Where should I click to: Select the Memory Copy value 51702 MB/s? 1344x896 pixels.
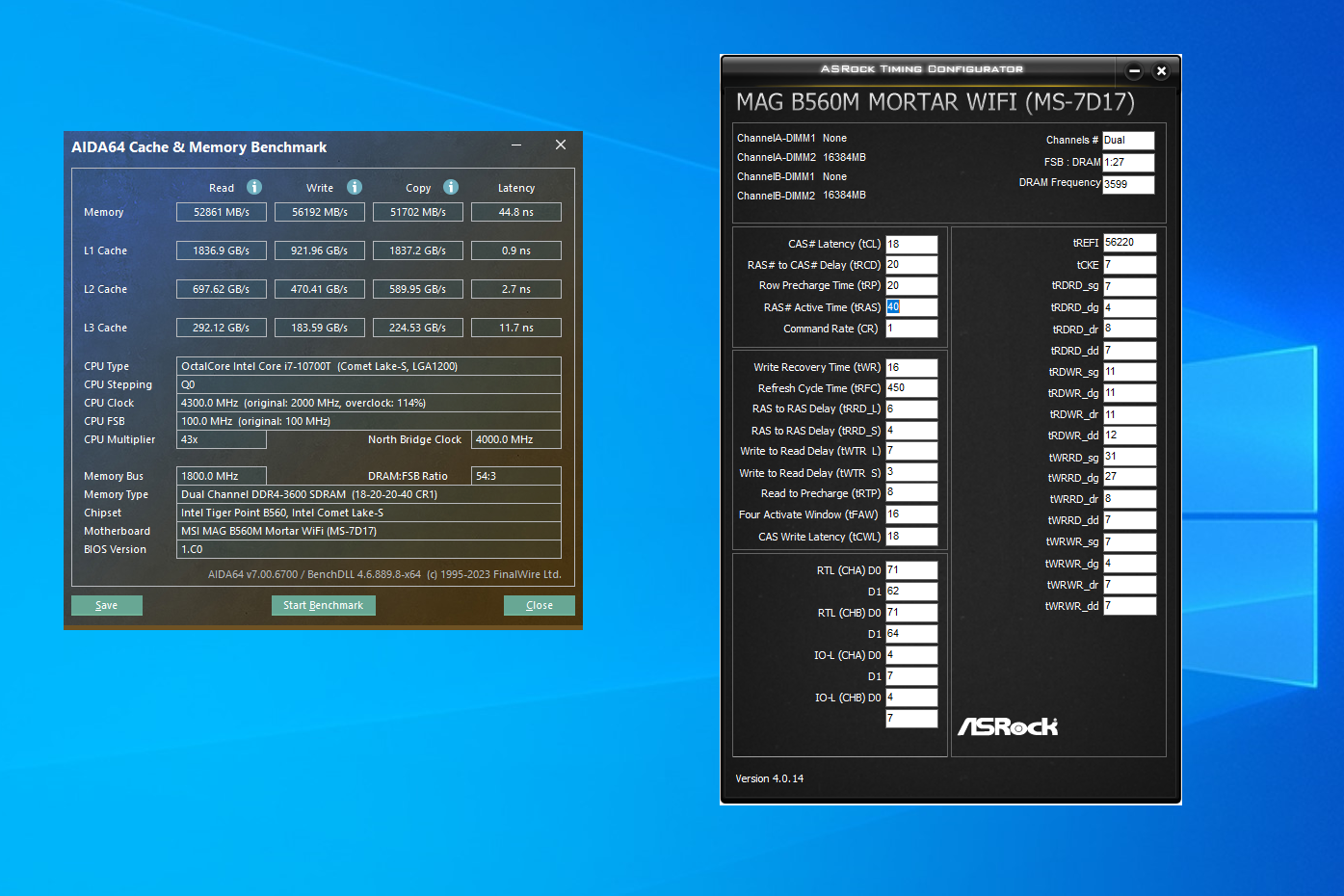[418, 212]
